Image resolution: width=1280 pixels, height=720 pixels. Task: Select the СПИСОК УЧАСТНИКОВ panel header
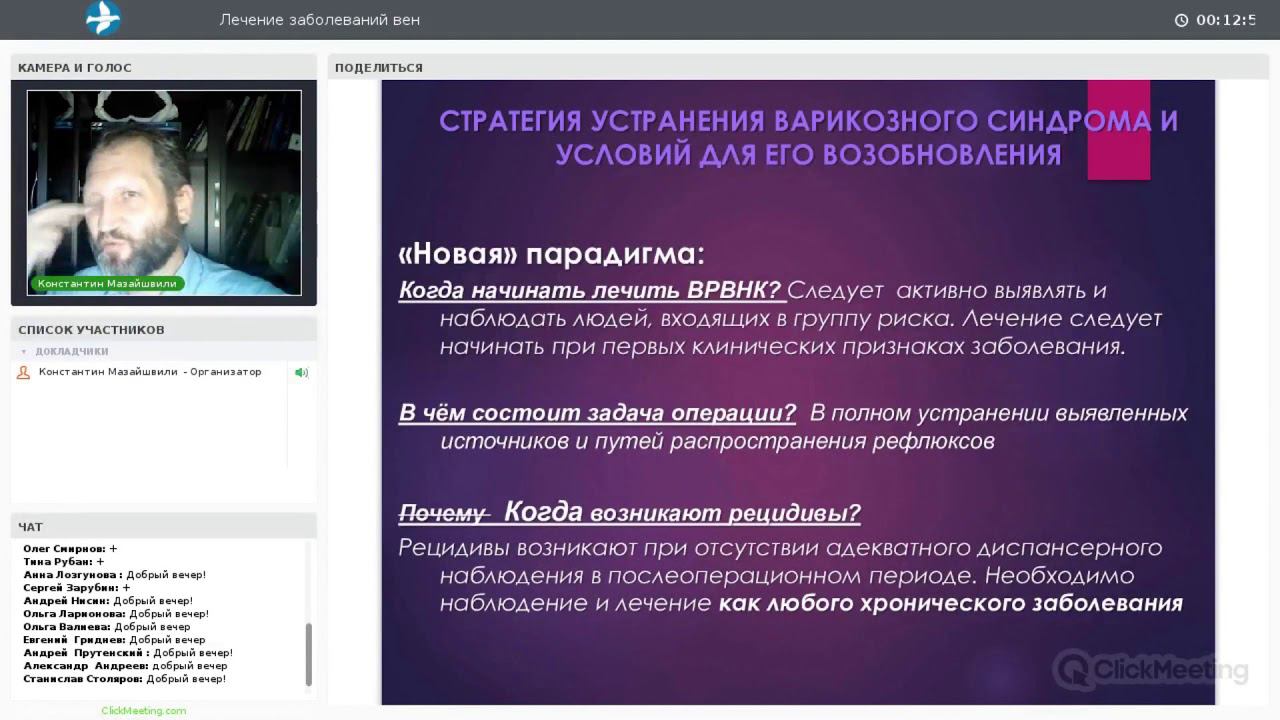[164, 330]
